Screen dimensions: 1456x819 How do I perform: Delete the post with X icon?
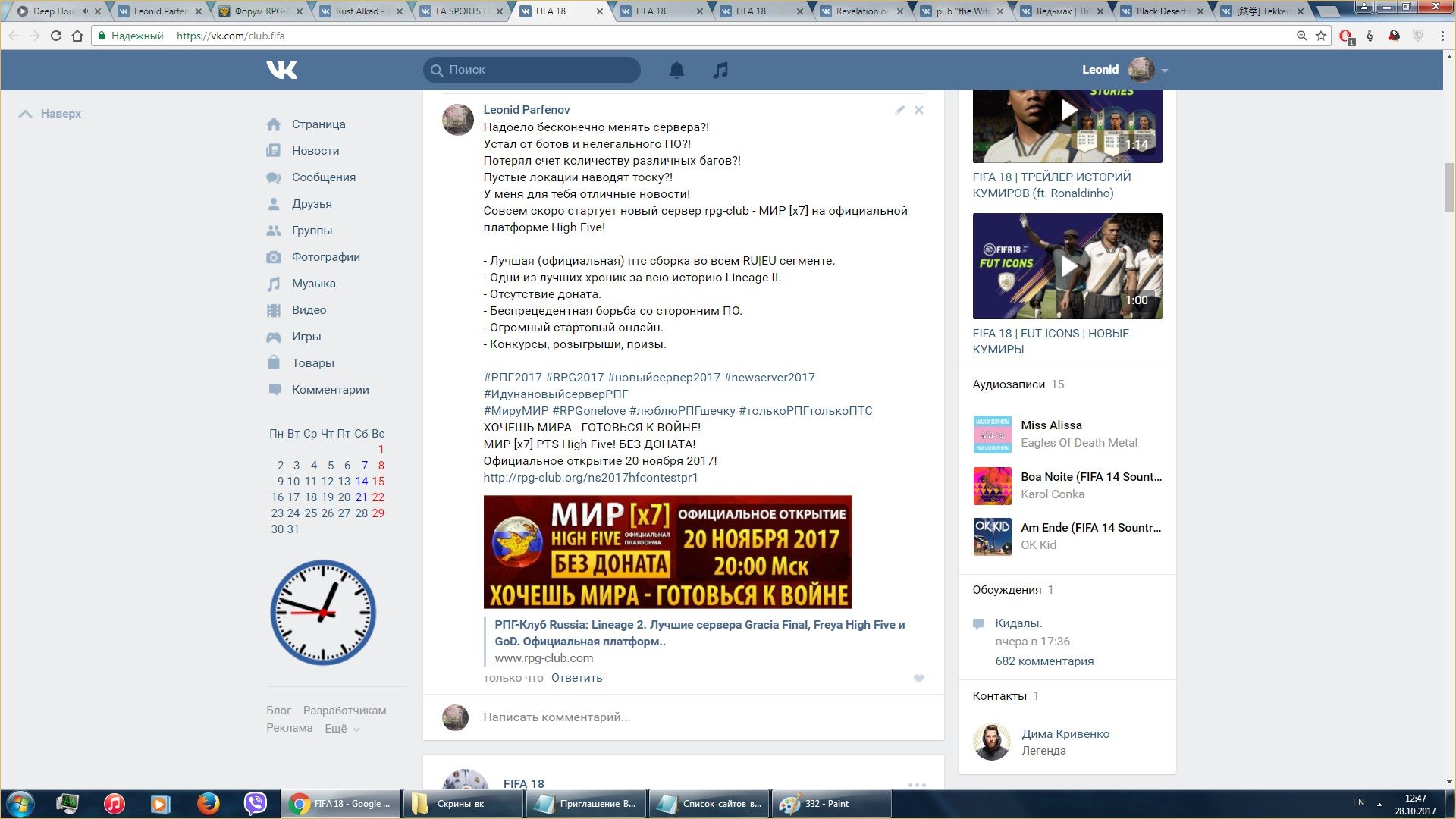[x=918, y=110]
